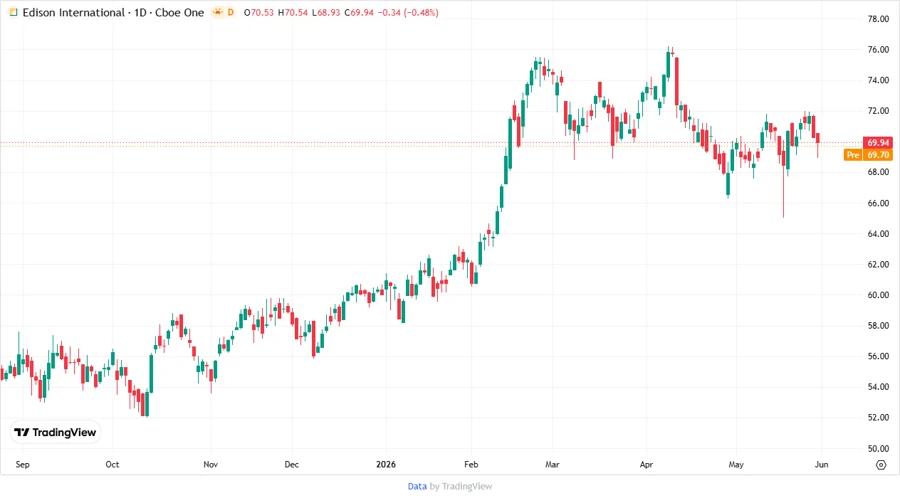
Task: Click the change value −0.34 (−0.48%)
Action: (x=408, y=12)
